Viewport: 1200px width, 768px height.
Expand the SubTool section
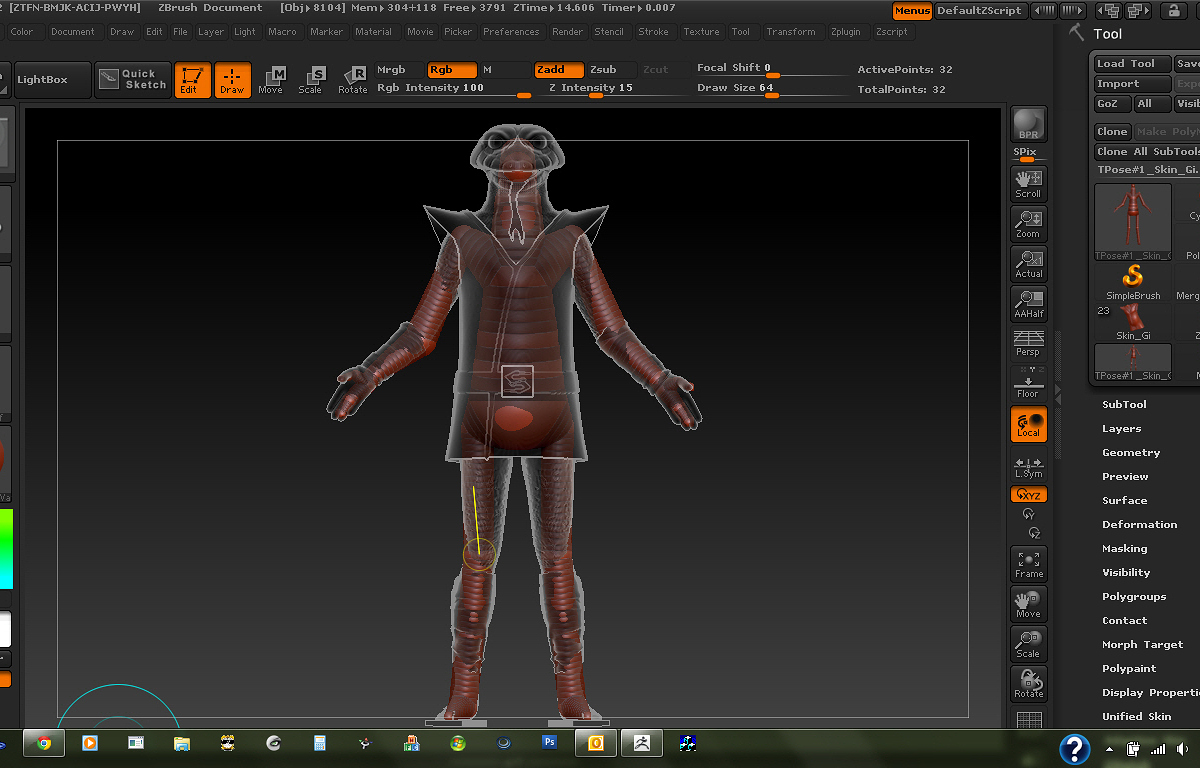[1124, 405]
